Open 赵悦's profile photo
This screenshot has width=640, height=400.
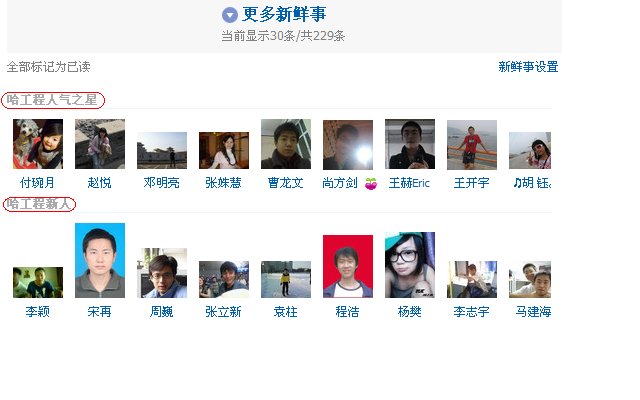click(100, 144)
